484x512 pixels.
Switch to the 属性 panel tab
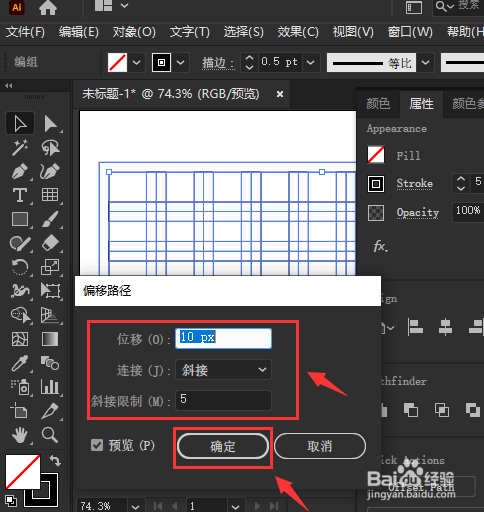click(422, 104)
